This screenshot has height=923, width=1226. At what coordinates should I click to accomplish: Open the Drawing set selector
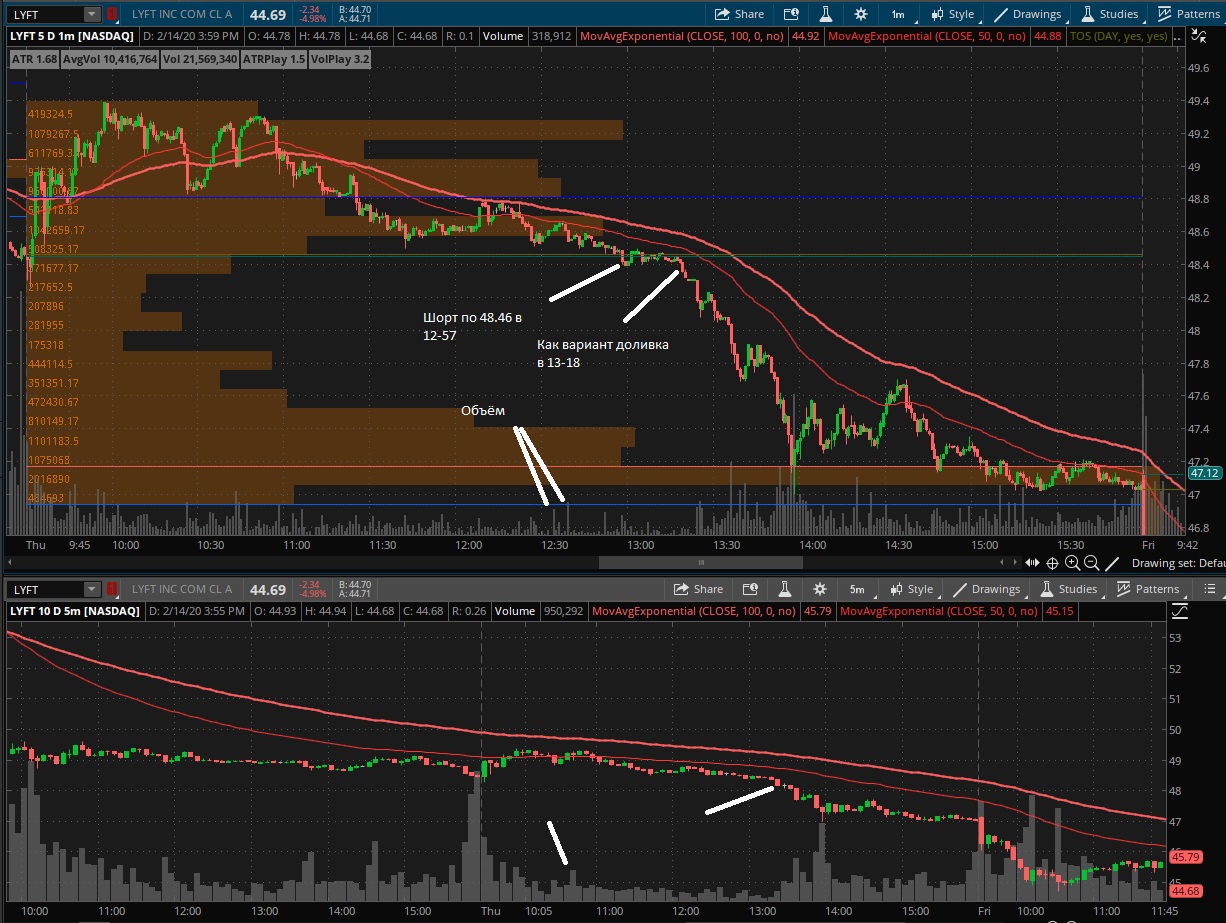(1178, 563)
